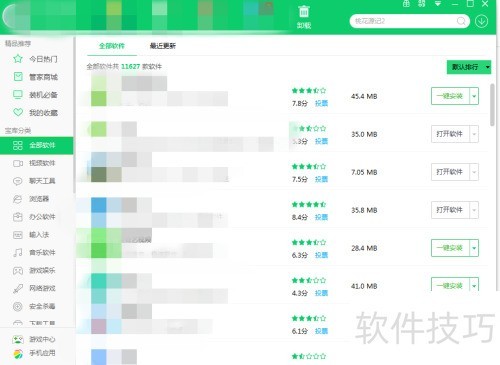Expand install options arrow in 41.0 MB row
This screenshot has height=365, width=500.
tap(474, 285)
